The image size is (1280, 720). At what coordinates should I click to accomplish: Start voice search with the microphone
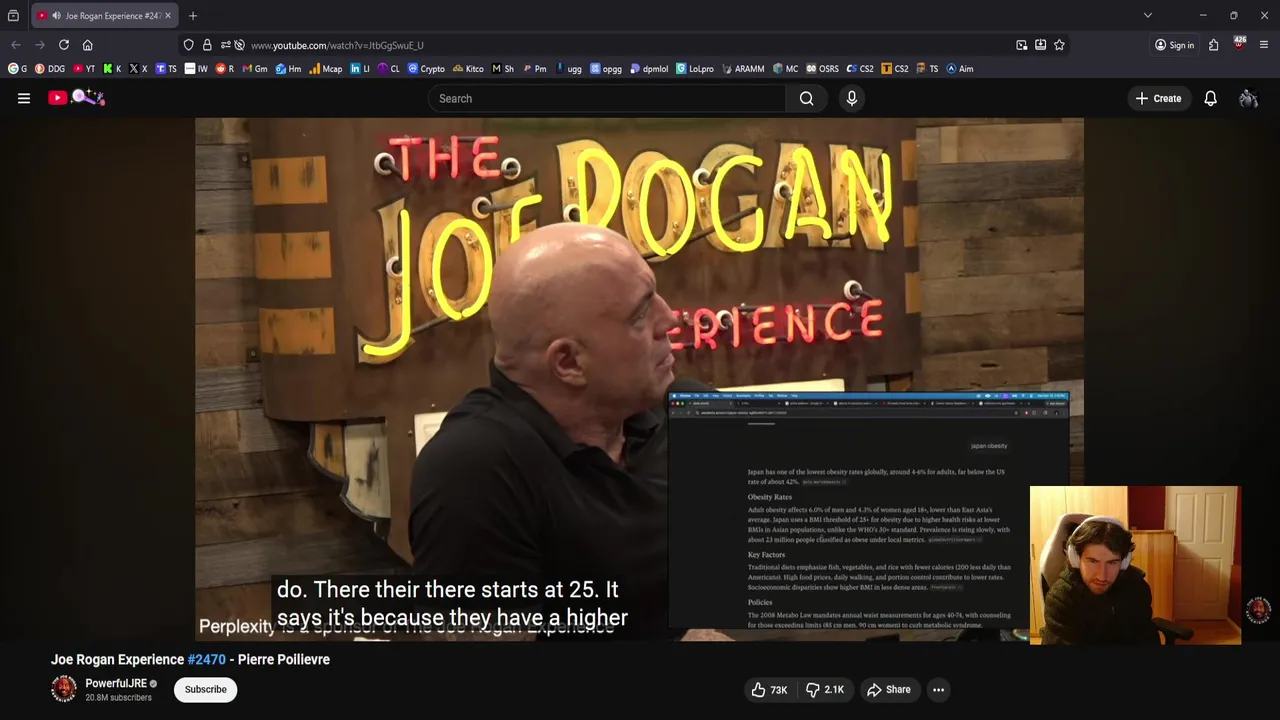point(852,98)
